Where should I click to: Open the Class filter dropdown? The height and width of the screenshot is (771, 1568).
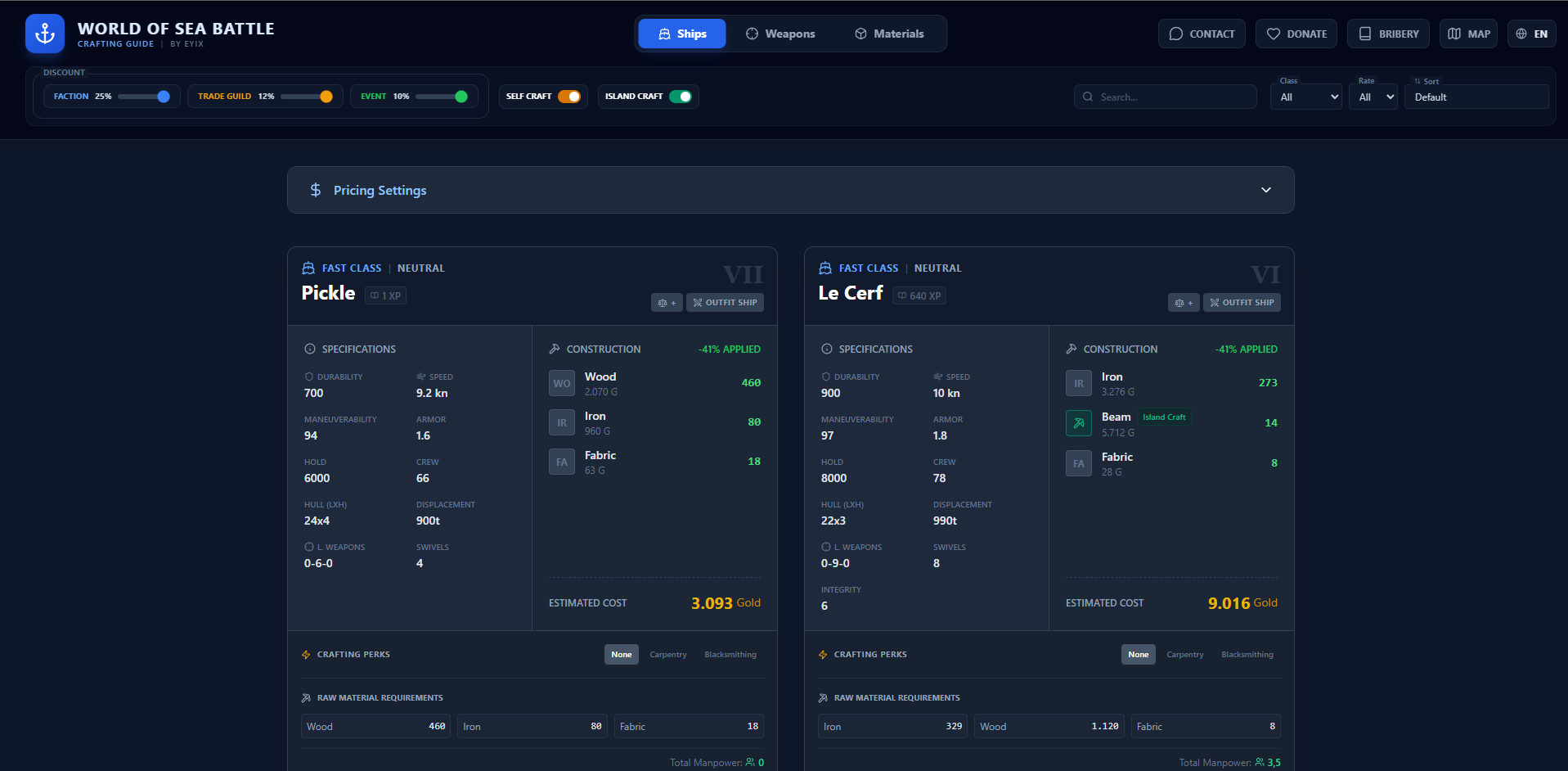pyautogui.click(x=1307, y=97)
